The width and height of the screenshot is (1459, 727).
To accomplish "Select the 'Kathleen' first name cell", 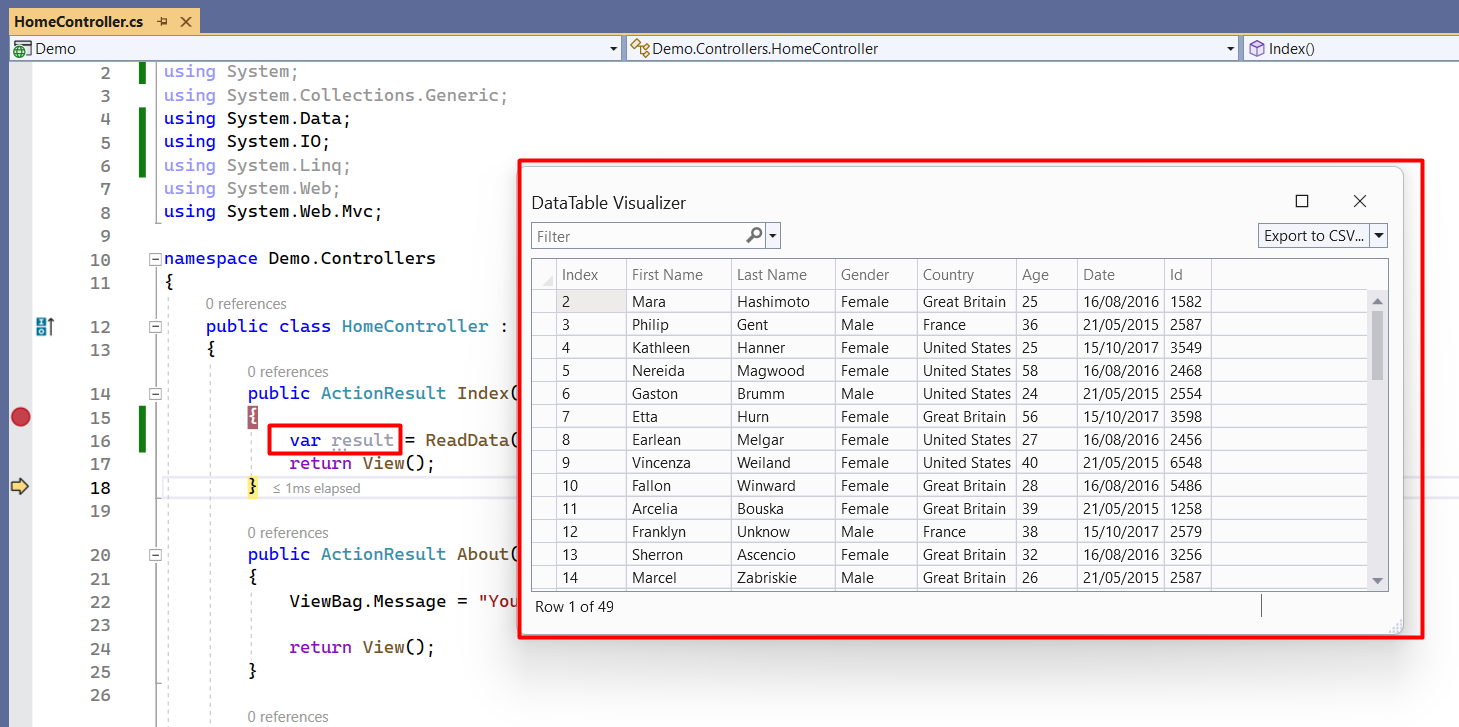I will point(679,348).
